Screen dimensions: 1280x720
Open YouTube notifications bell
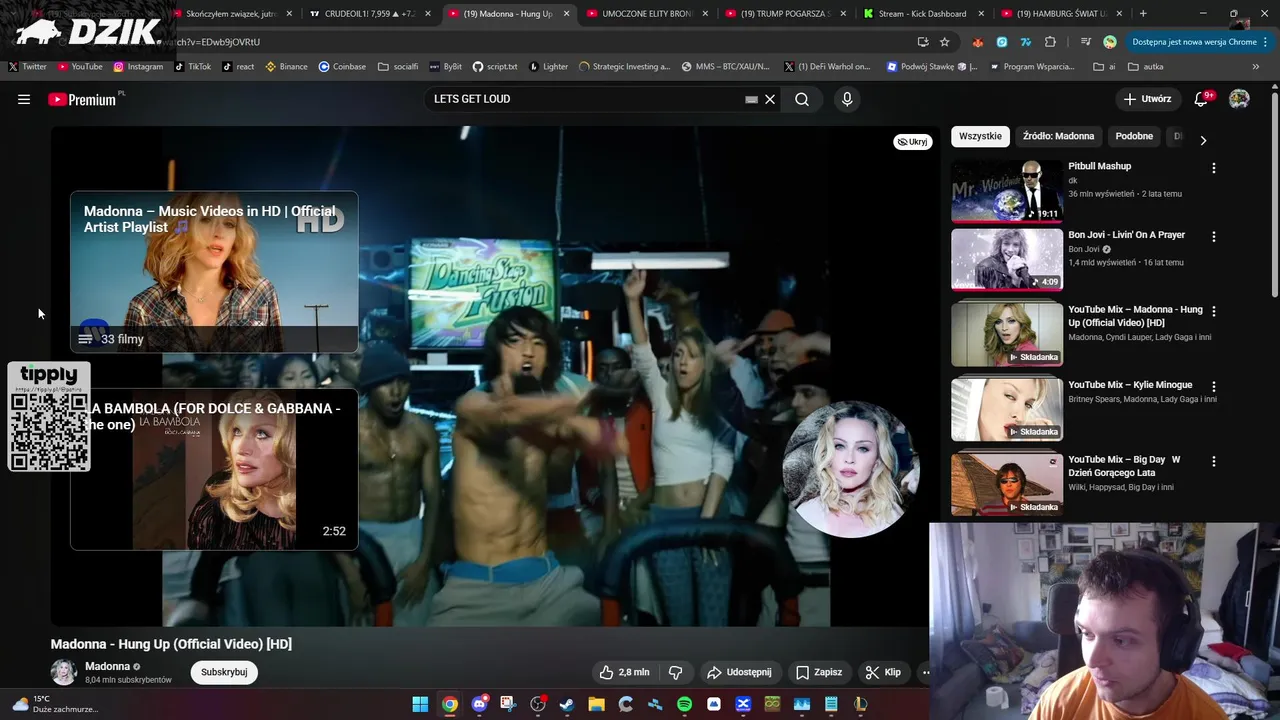[x=1202, y=99]
